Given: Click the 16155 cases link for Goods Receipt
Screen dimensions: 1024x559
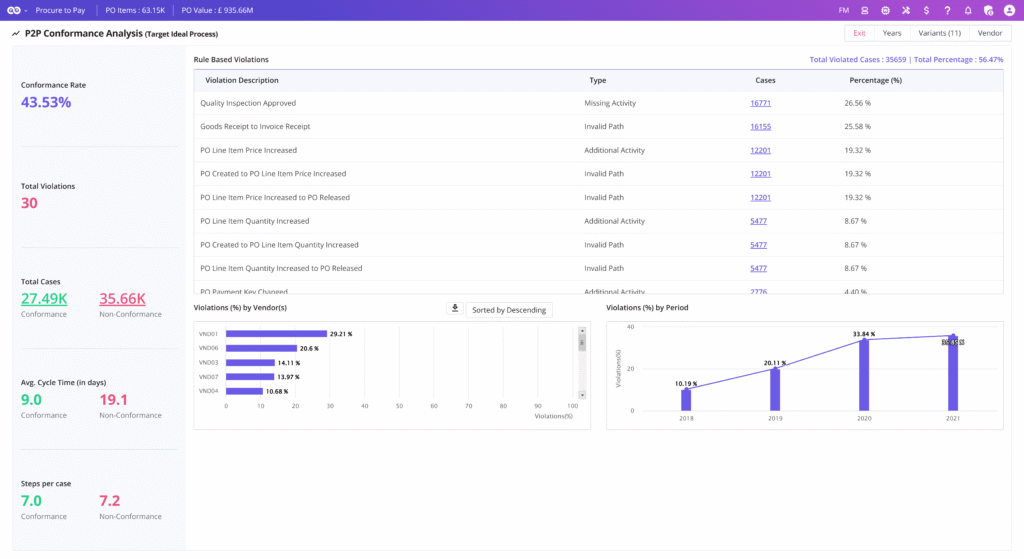Looking at the screenshot, I should coord(760,127).
